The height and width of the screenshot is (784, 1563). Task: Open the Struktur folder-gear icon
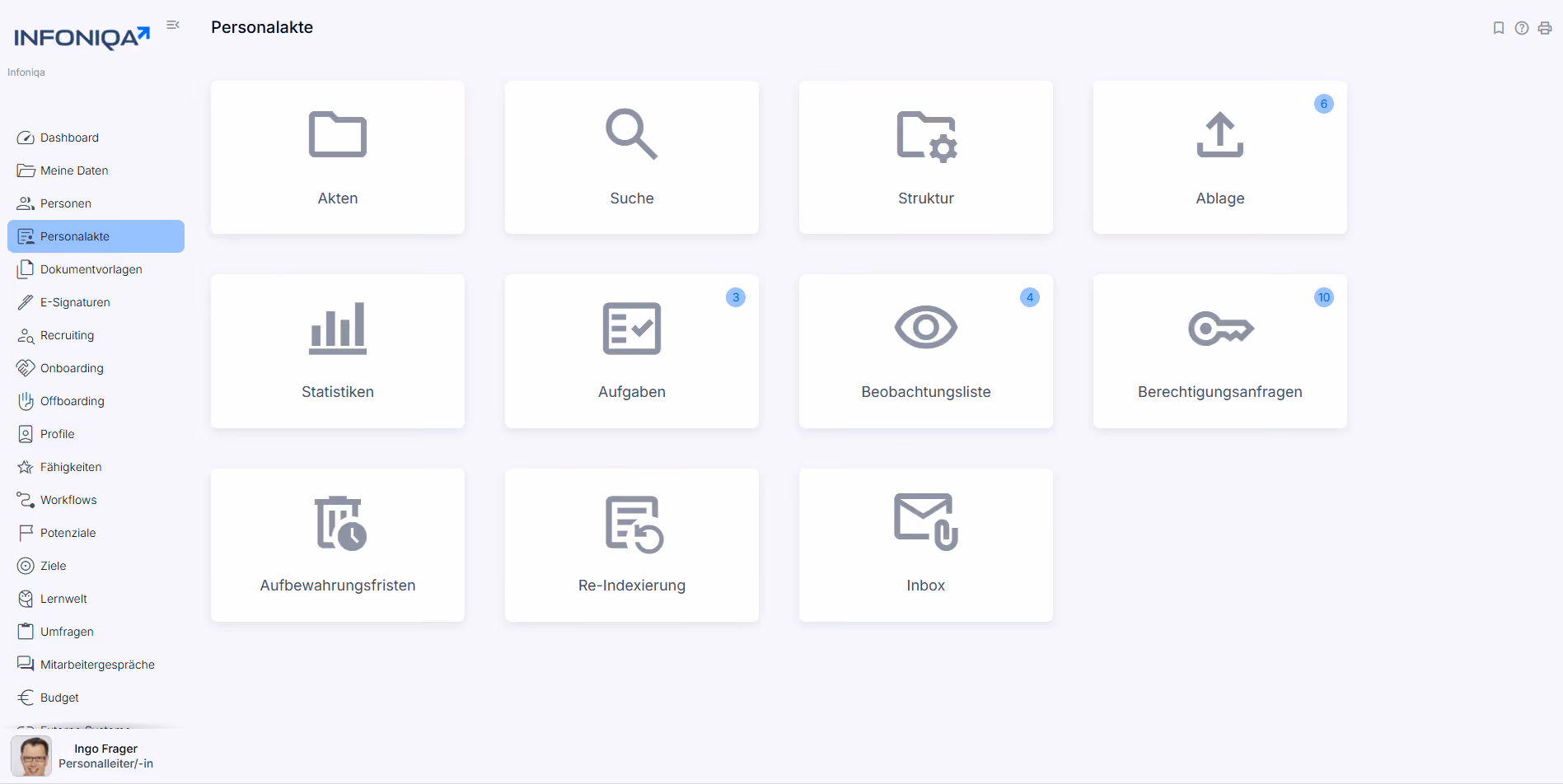point(927,136)
